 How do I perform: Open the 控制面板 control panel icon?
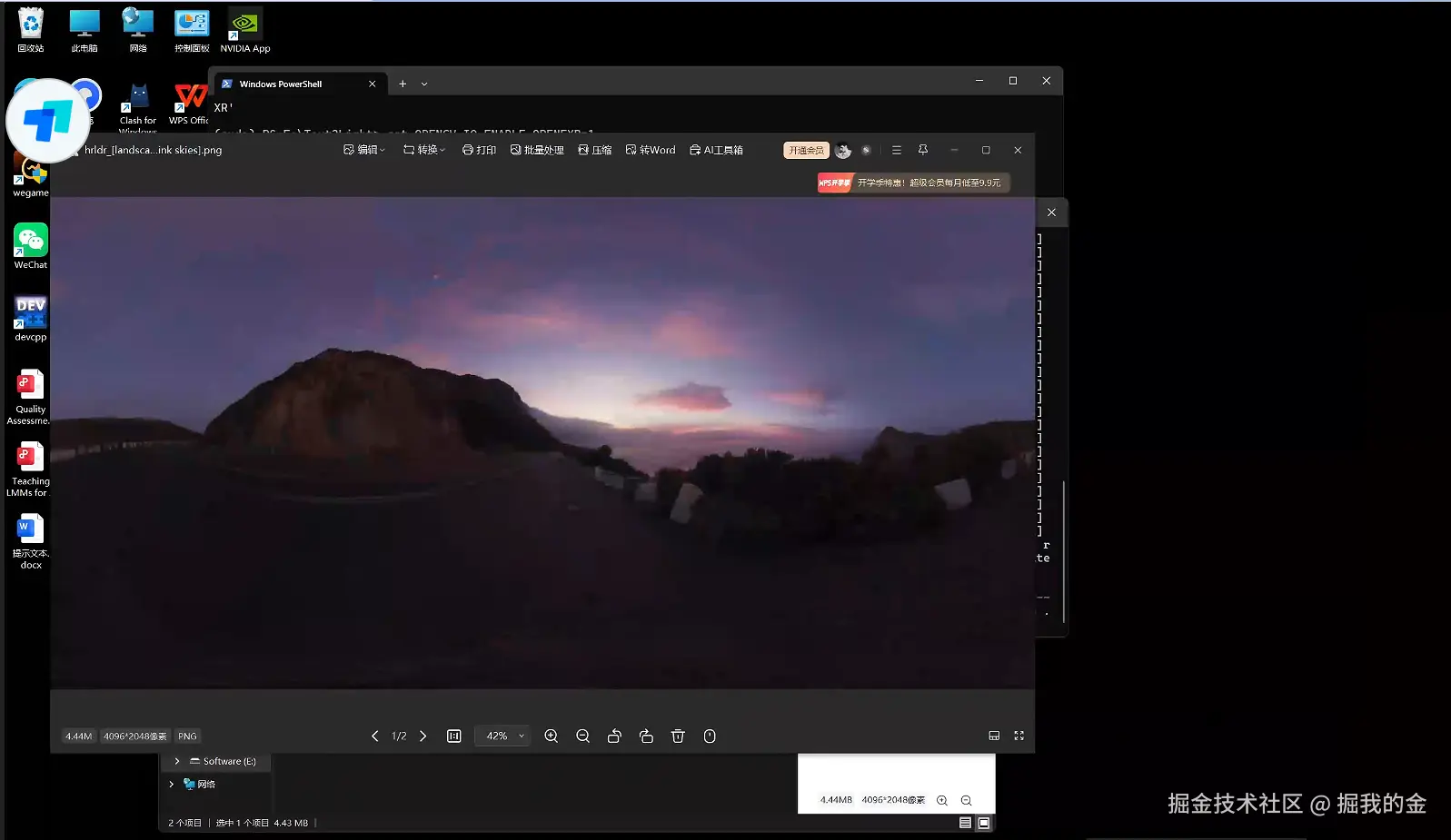pos(192,30)
